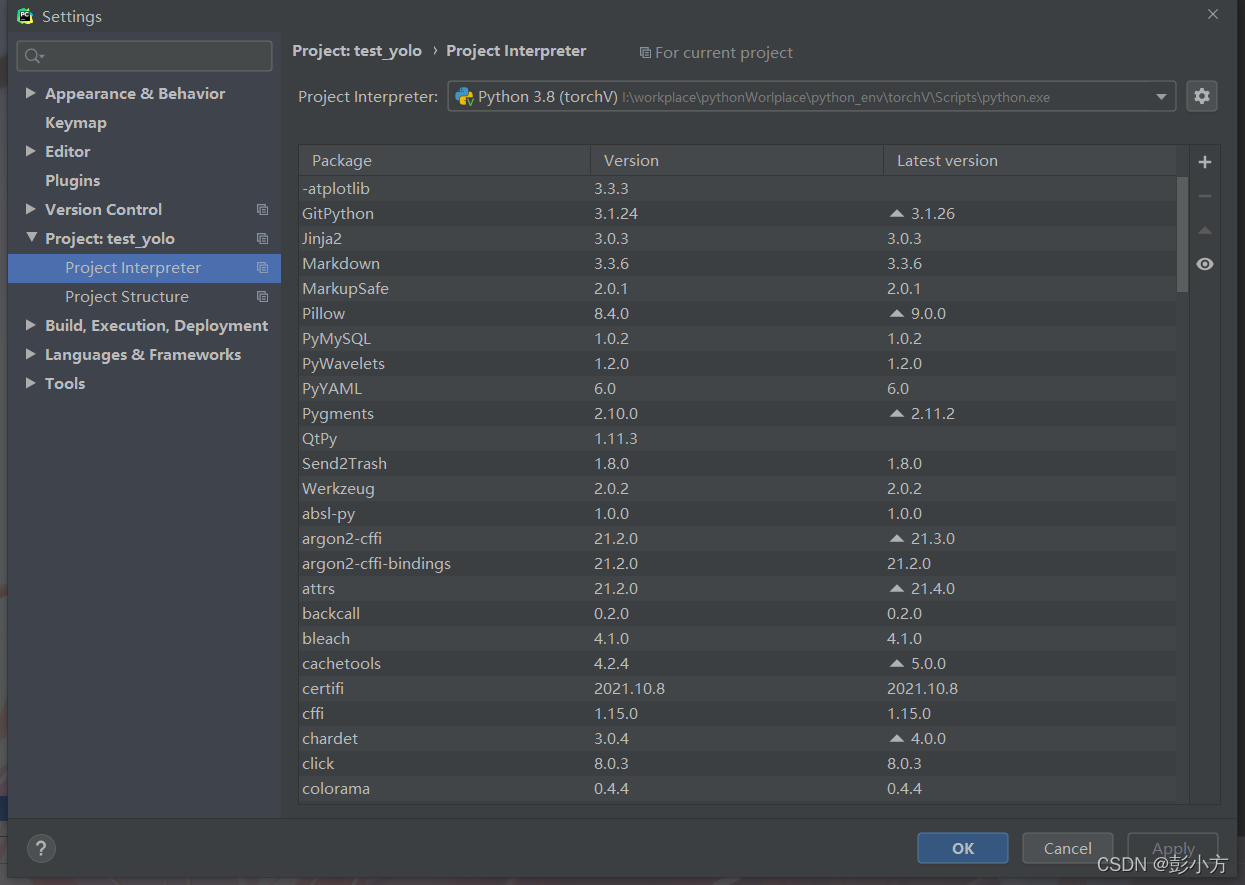Click the package list vertical scrollbar
The height and width of the screenshot is (885, 1245).
(1183, 235)
